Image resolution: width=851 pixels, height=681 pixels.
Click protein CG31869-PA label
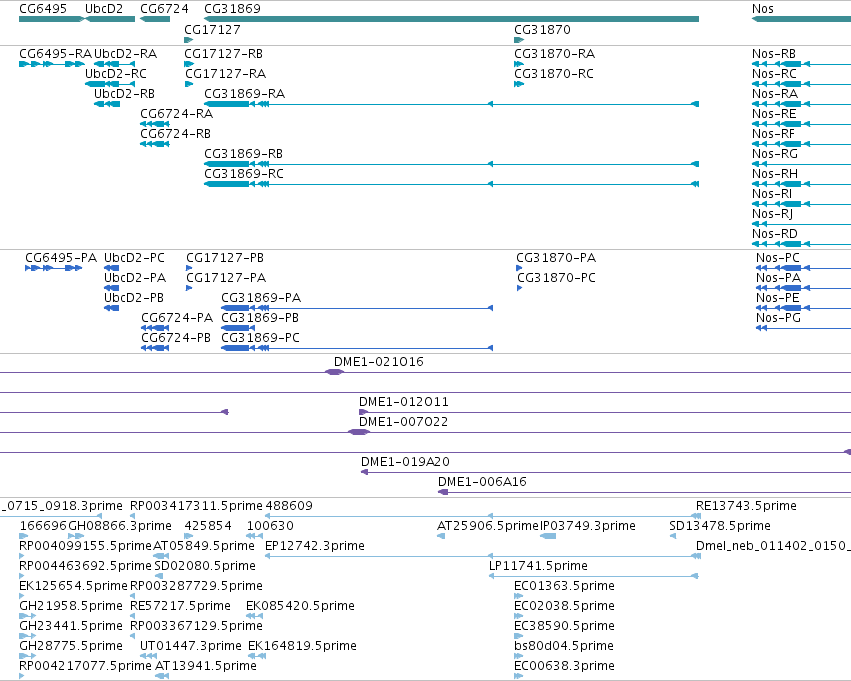point(261,298)
